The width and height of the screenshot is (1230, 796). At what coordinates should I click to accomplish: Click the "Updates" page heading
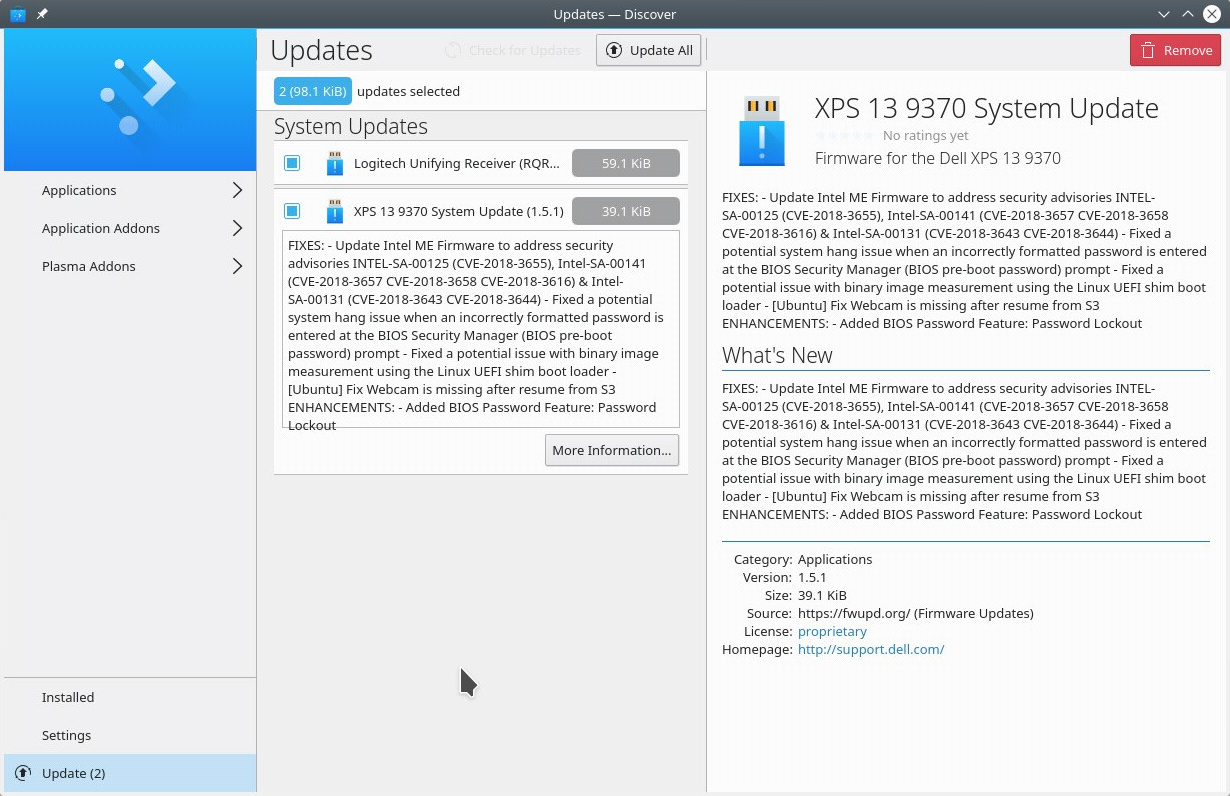[321, 50]
